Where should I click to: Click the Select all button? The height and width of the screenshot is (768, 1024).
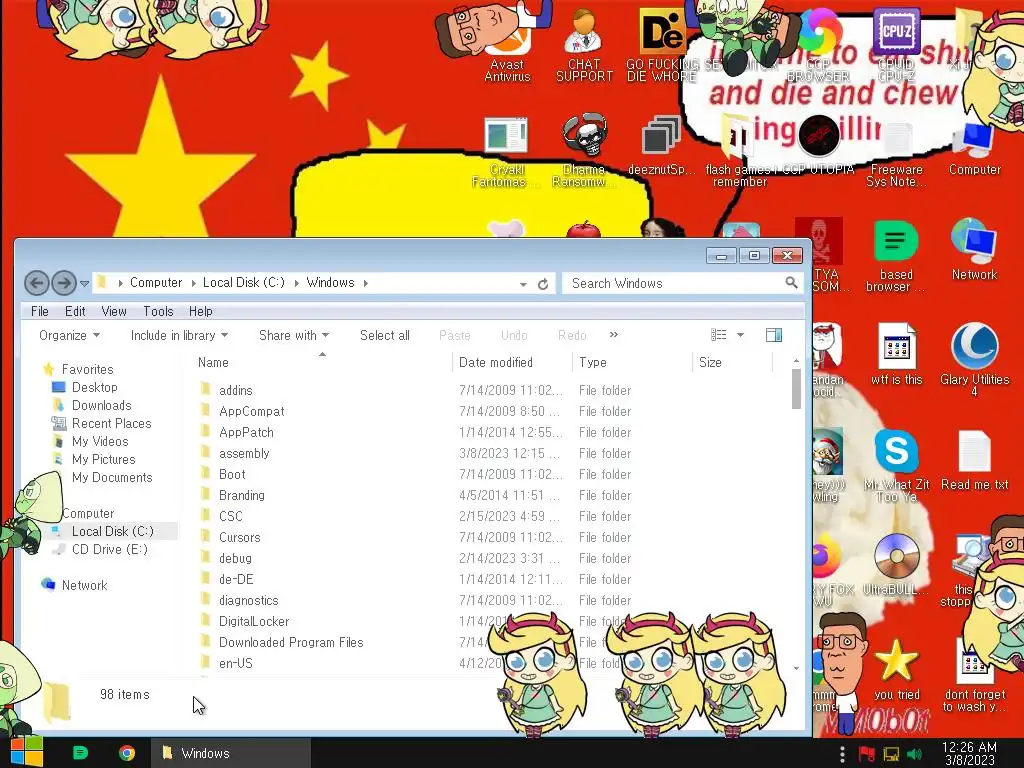385,335
